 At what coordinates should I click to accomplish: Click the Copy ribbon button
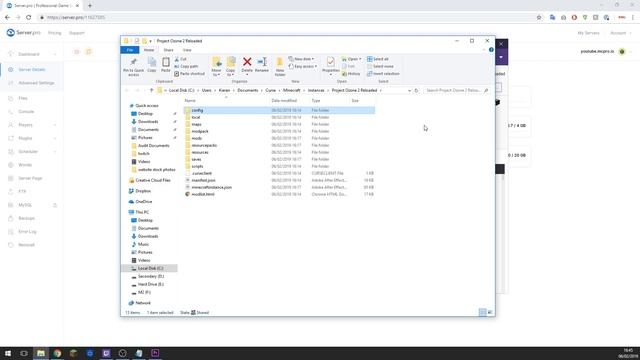pos(152,65)
